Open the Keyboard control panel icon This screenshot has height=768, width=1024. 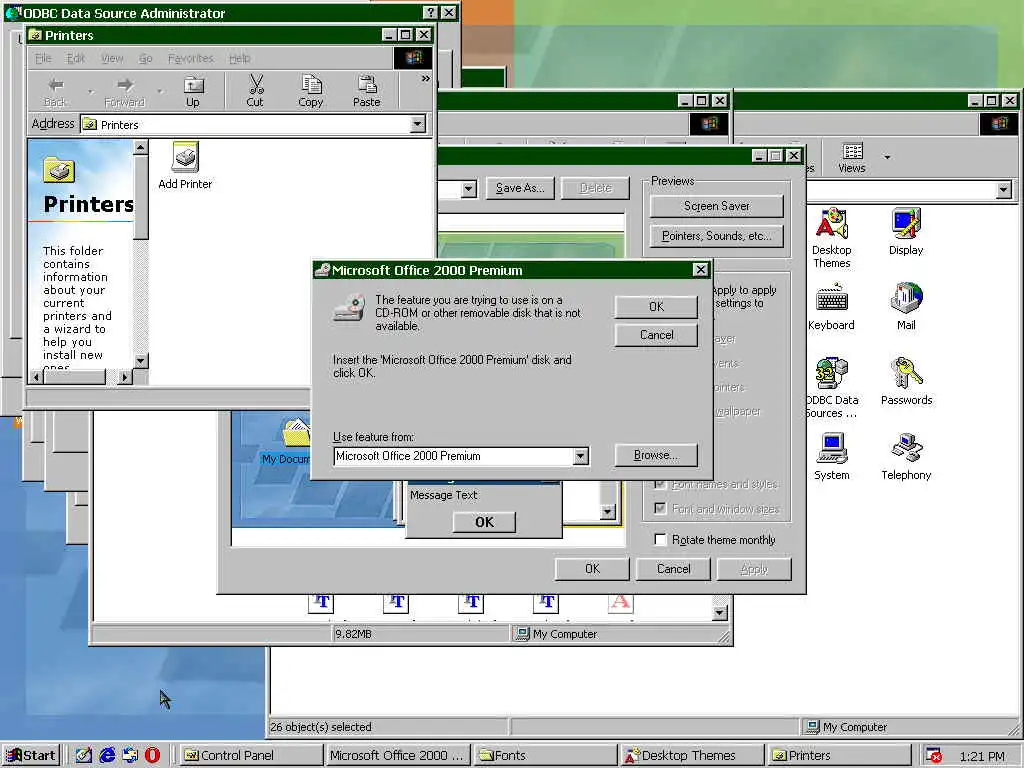pos(831,307)
